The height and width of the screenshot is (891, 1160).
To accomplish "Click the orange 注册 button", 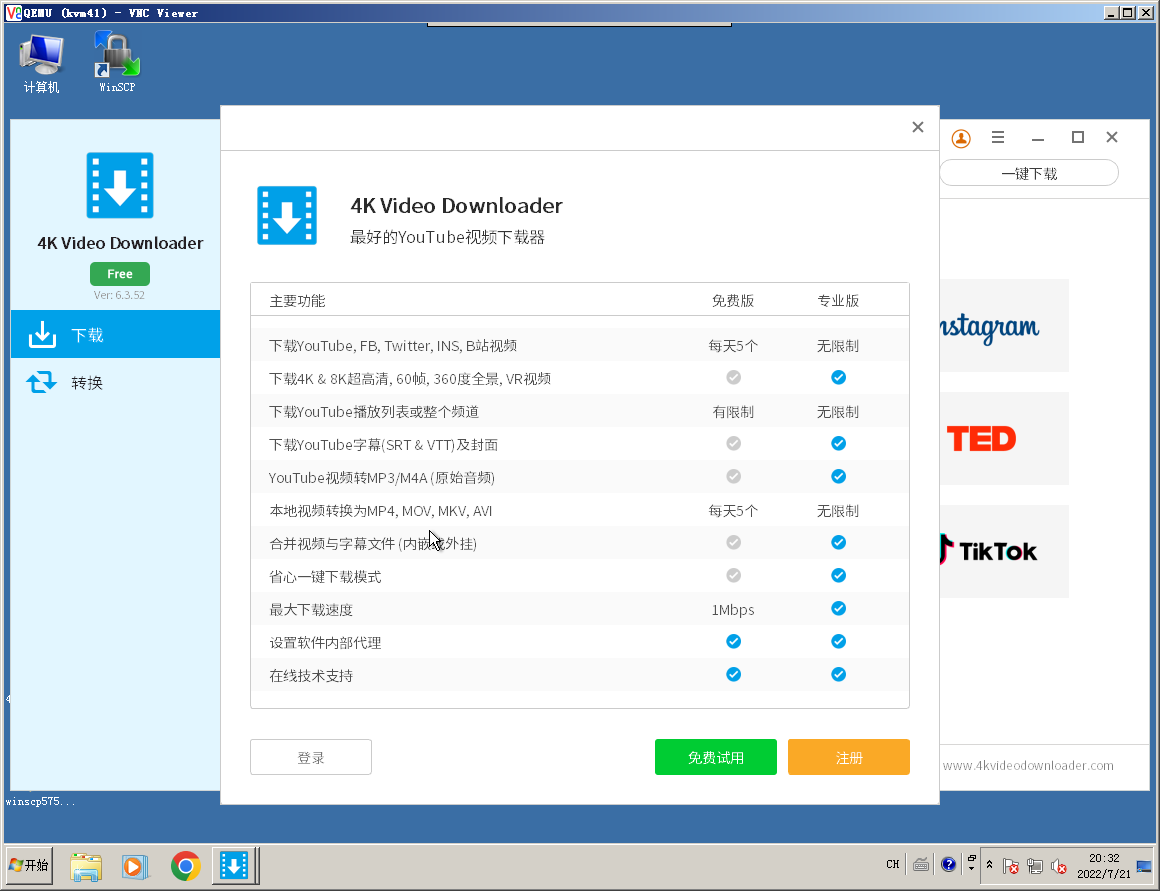I will pyautogui.click(x=849, y=757).
